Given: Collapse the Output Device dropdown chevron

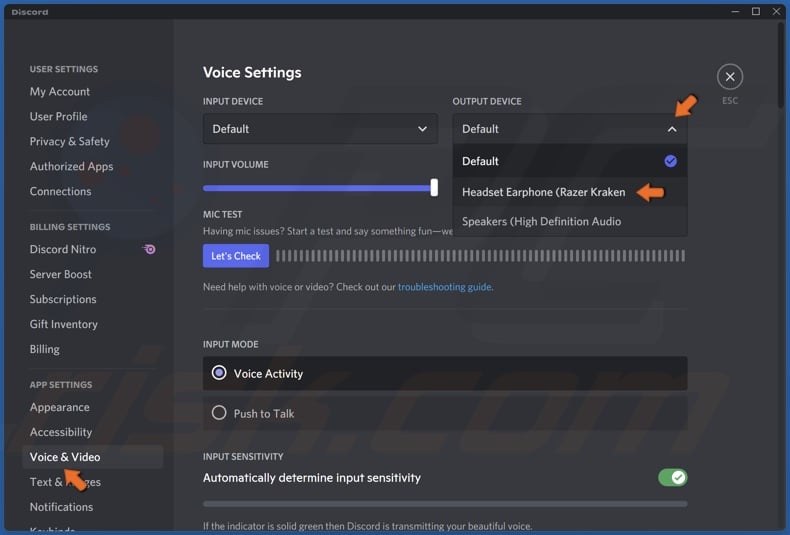Looking at the screenshot, I should pyautogui.click(x=672, y=129).
